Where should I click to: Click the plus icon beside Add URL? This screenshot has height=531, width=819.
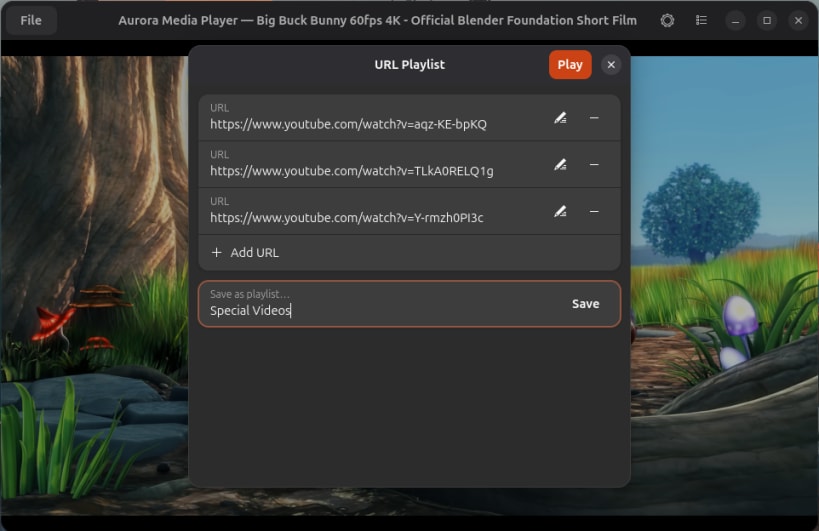[216, 253]
